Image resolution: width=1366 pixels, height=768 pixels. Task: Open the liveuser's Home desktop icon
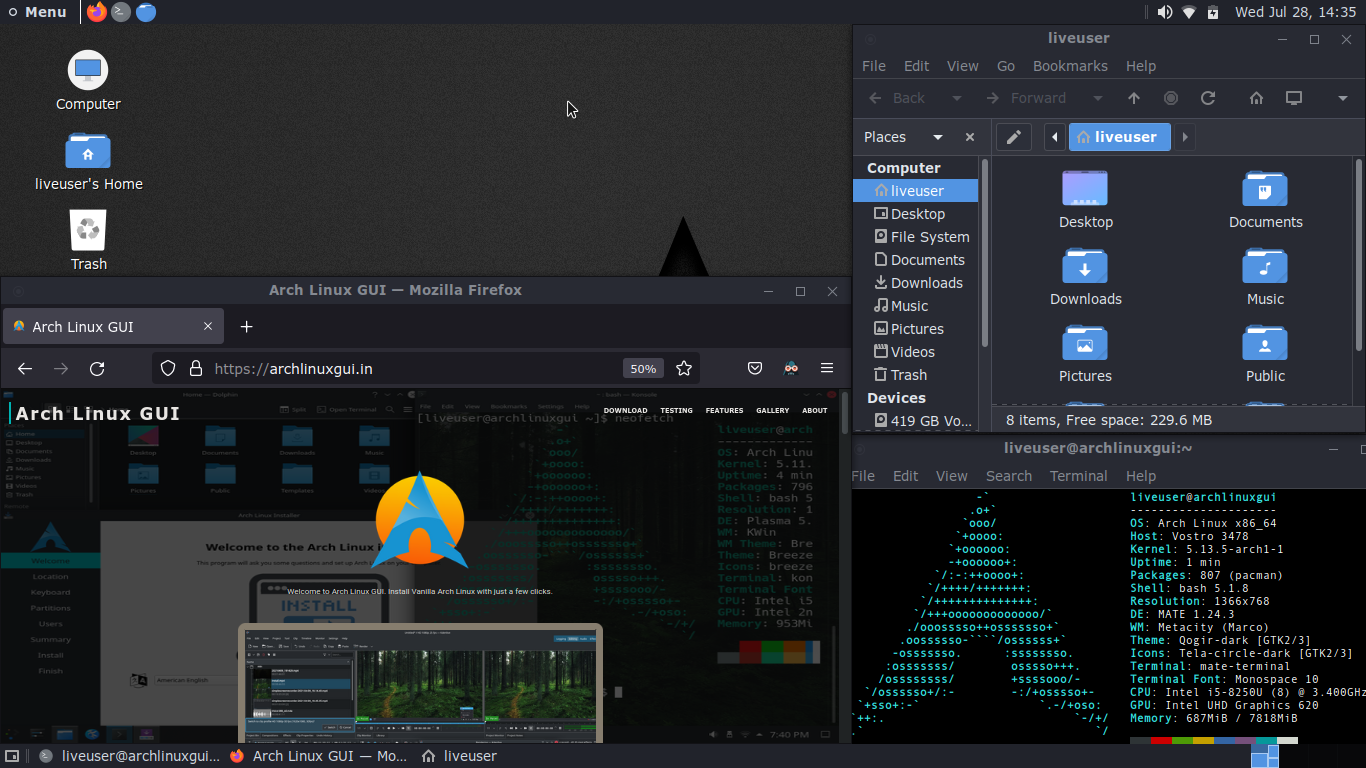click(x=88, y=162)
